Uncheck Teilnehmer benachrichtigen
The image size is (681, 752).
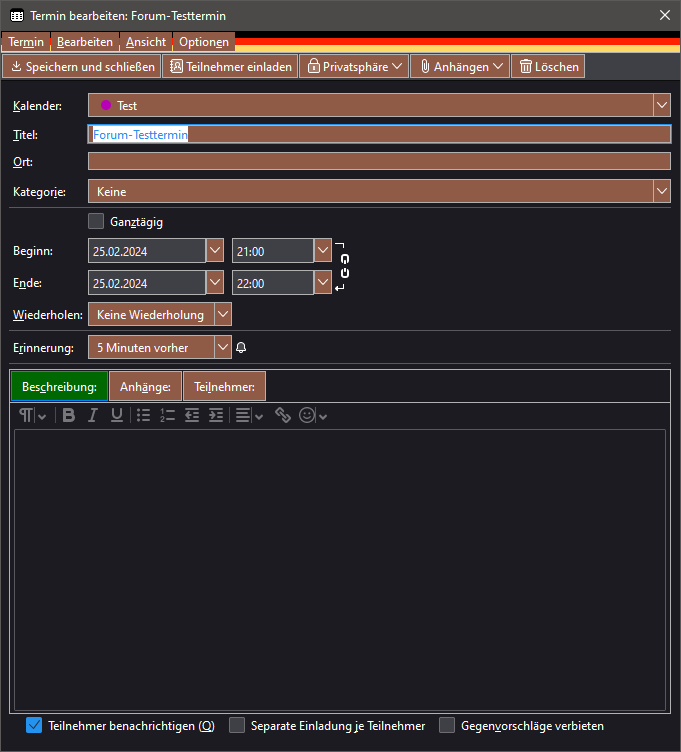34,726
